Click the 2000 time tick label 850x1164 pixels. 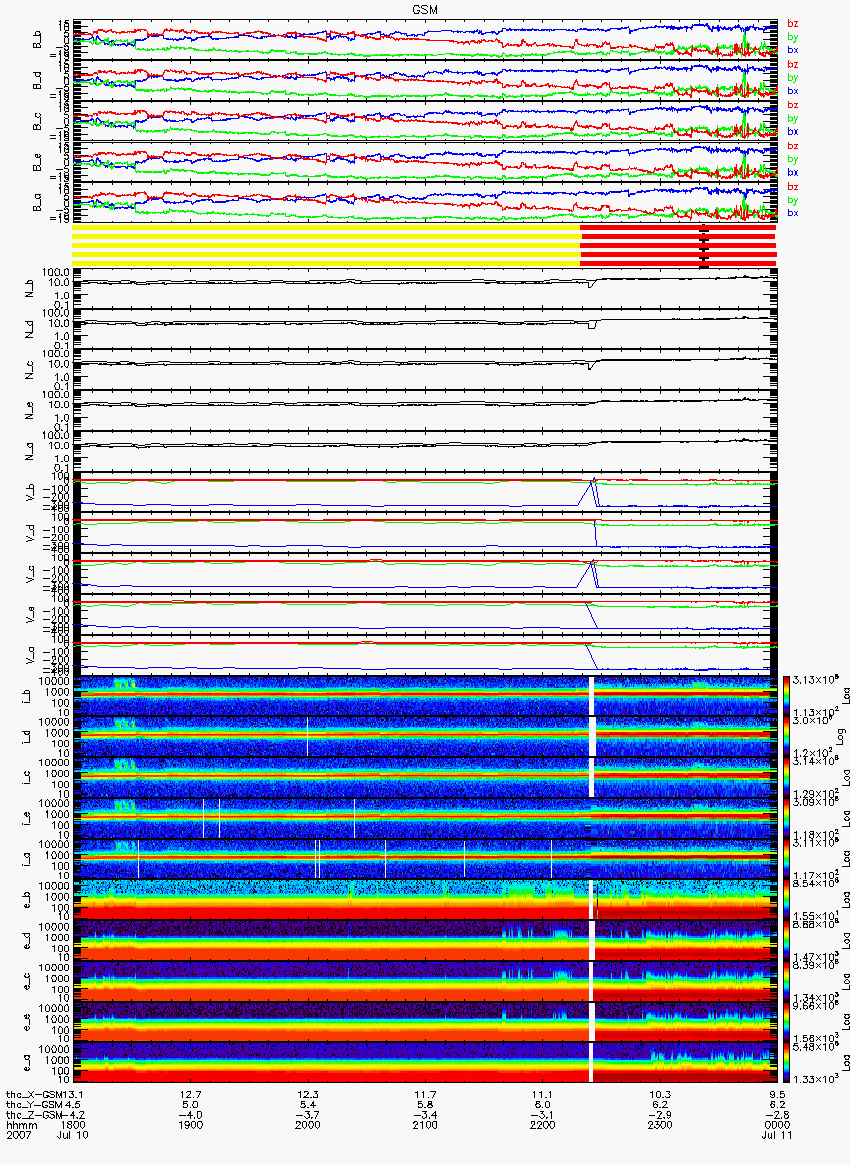pyautogui.click(x=308, y=1125)
